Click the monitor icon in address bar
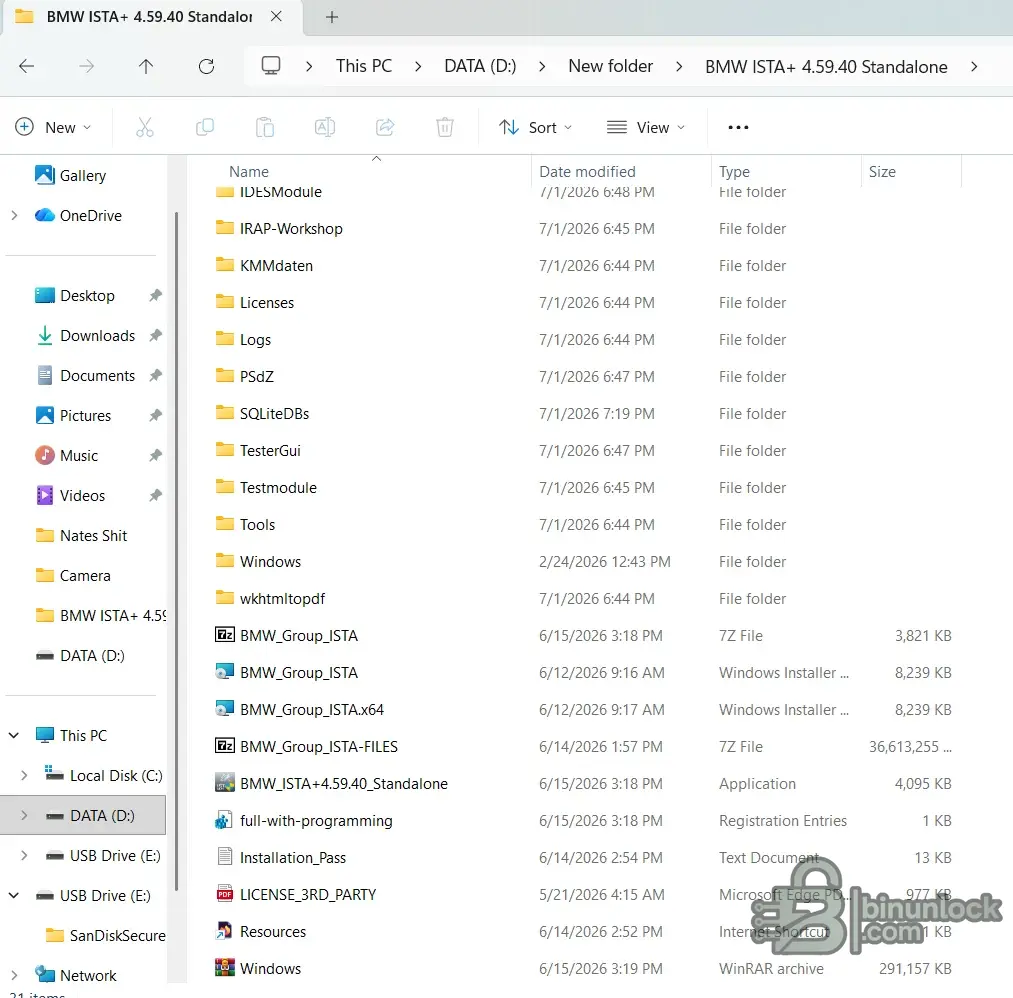Image resolution: width=1013 pixels, height=998 pixels. 271,66
